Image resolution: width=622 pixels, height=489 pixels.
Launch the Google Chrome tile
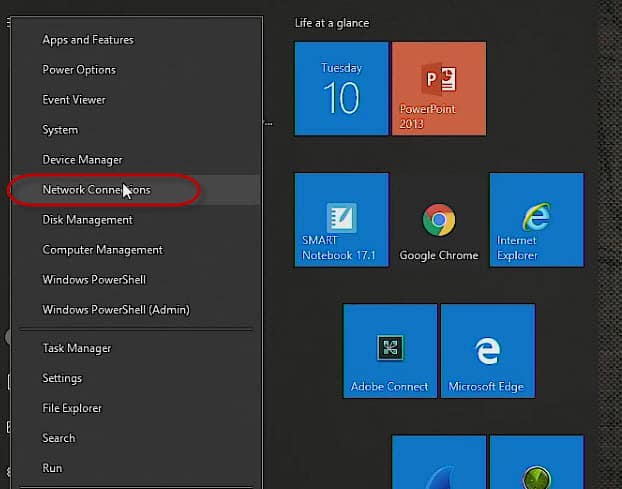tap(439, 220)
